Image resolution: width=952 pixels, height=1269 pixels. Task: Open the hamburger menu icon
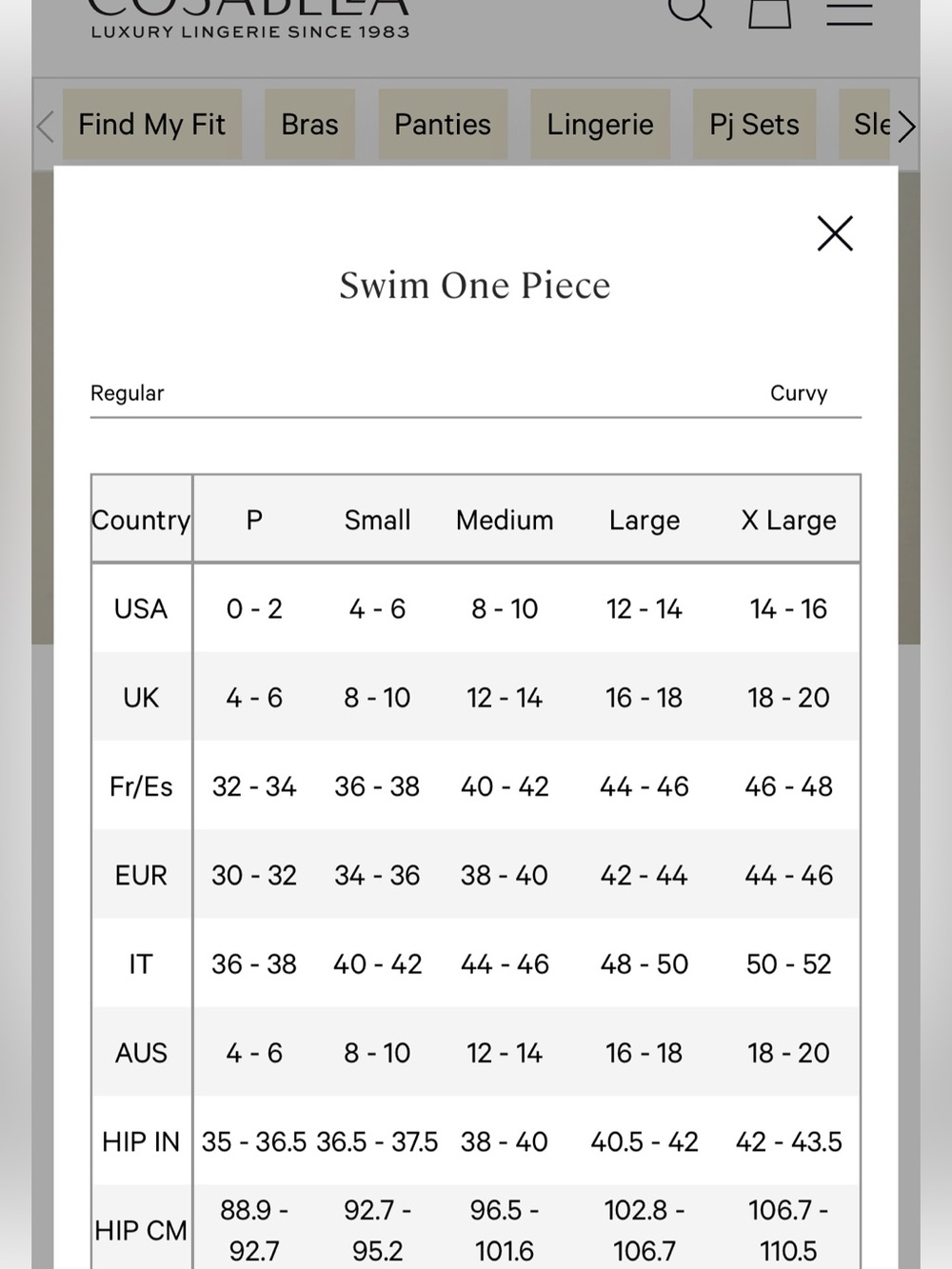849,12
